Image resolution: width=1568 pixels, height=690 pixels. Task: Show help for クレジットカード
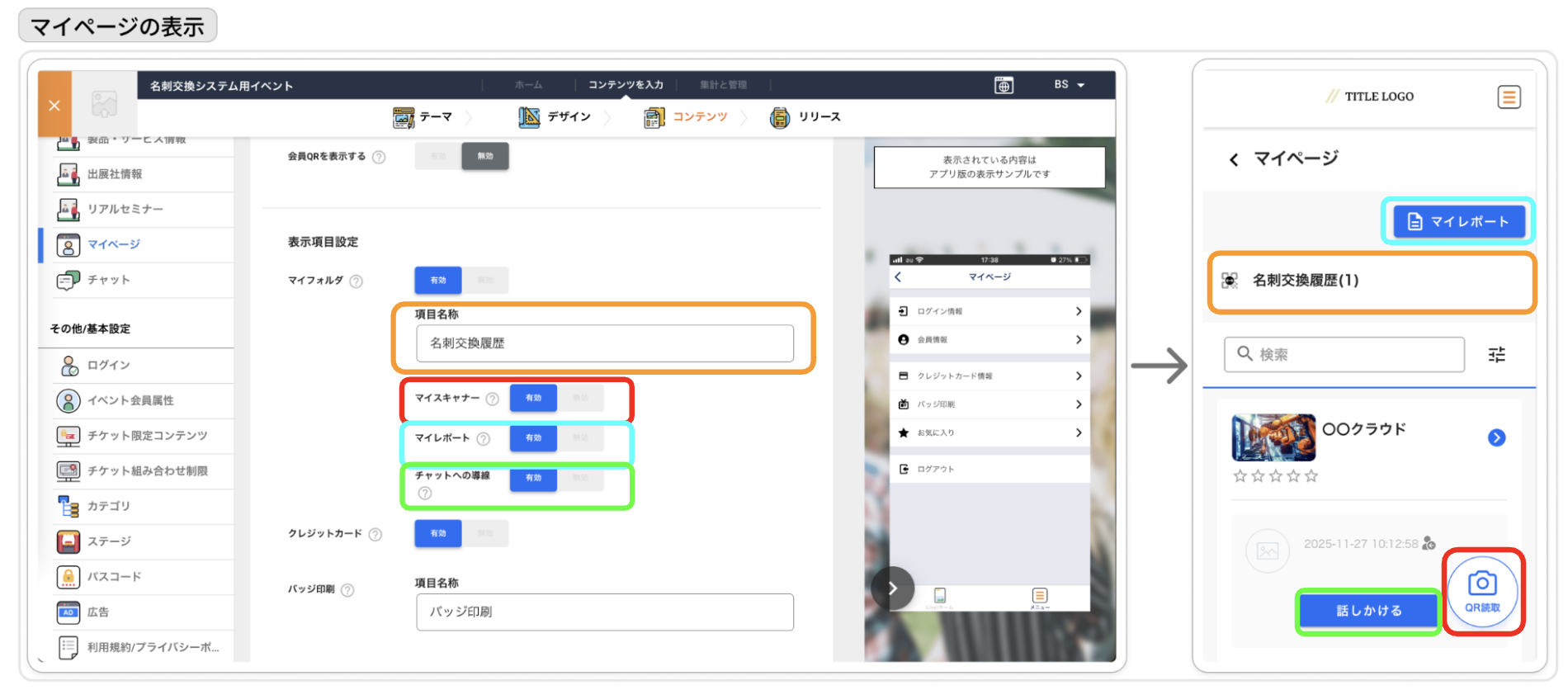375,534
